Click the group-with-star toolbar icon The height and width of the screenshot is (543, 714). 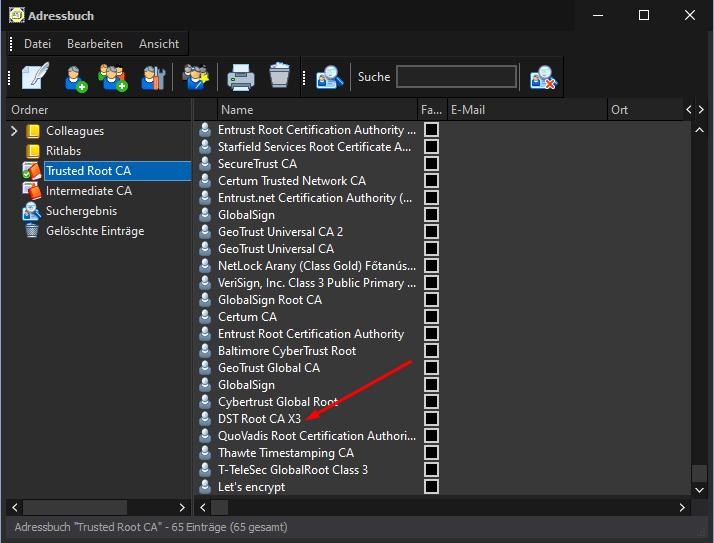click(x=195, y=77)
